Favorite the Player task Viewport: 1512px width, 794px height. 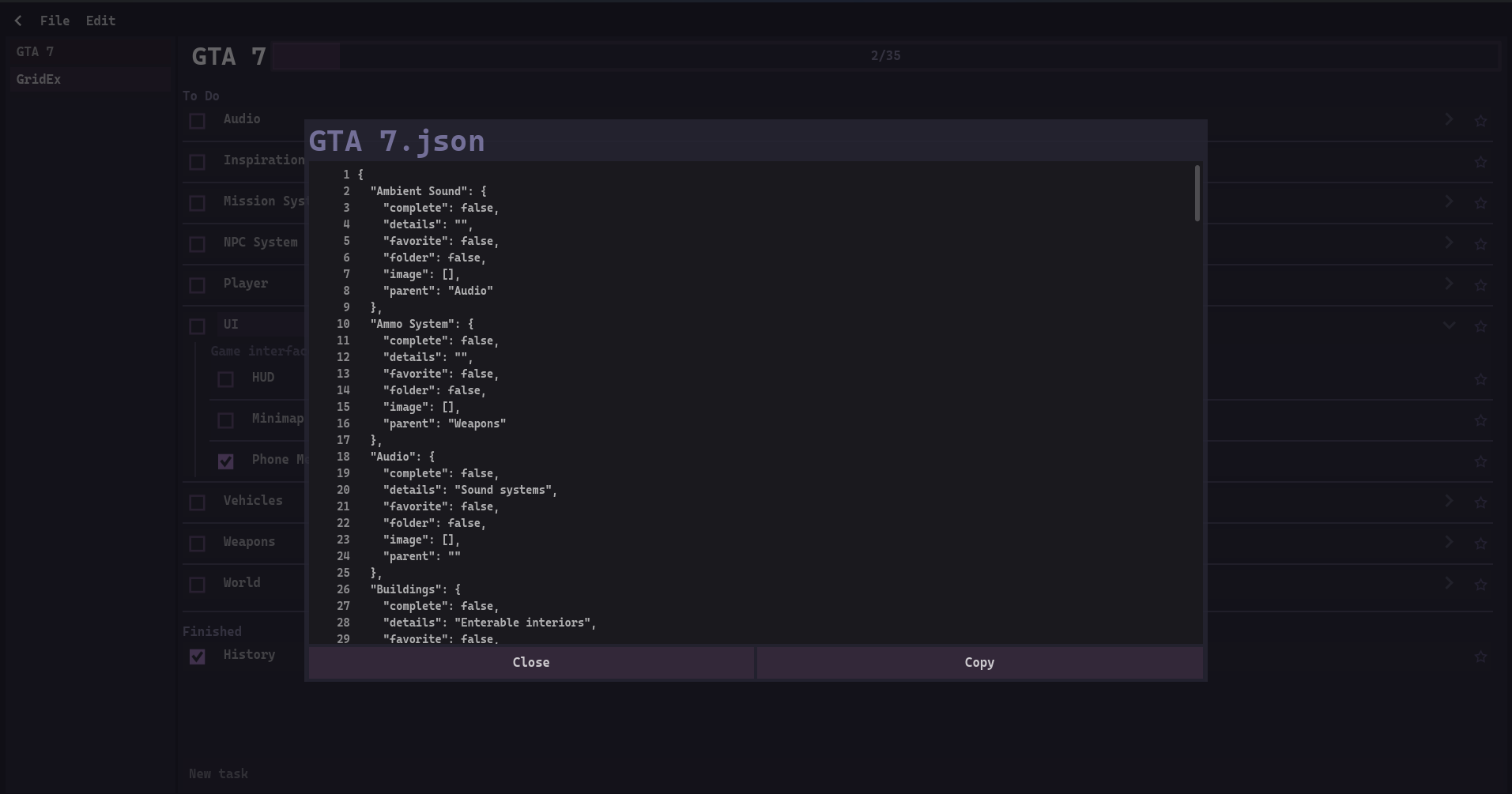click(1480, 285)
